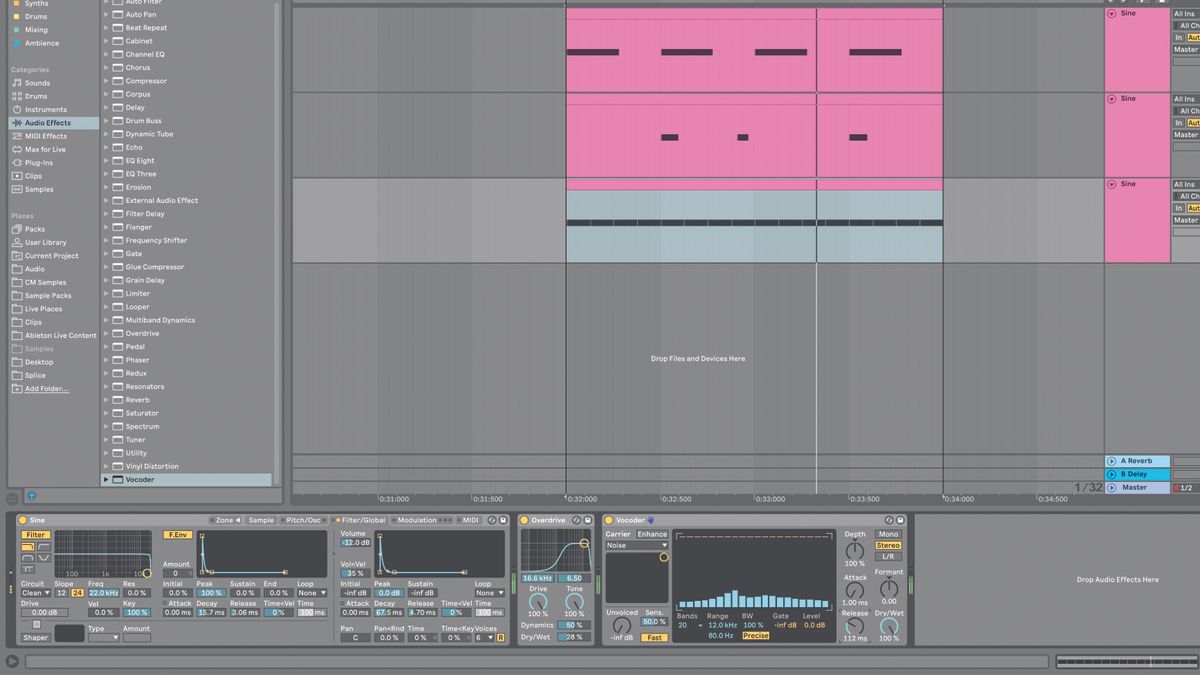Open the Noise carrier dropdown in the Vocoder

[x=636, y=546]
